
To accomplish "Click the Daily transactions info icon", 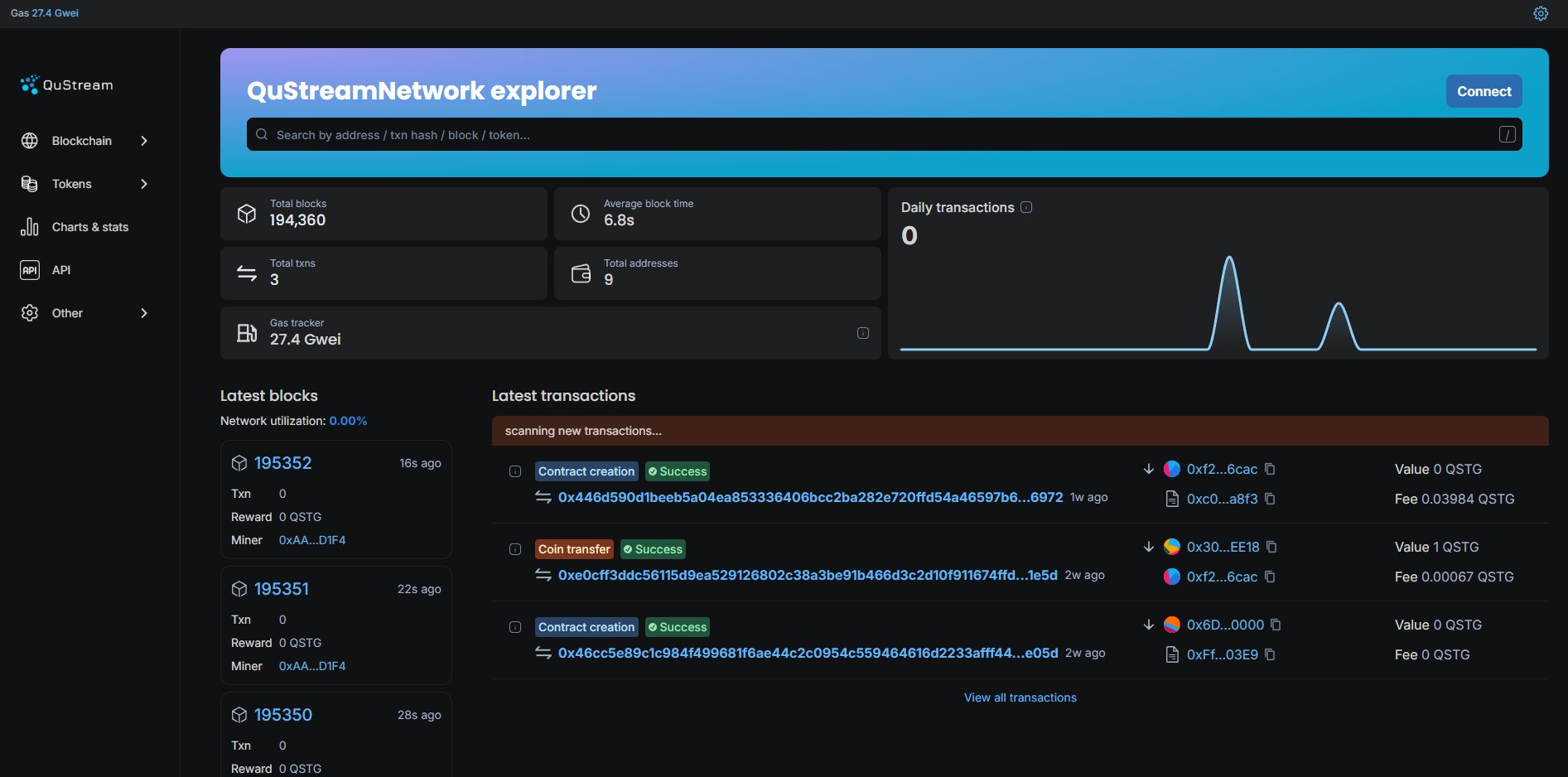I will (x=1026, y=207).
